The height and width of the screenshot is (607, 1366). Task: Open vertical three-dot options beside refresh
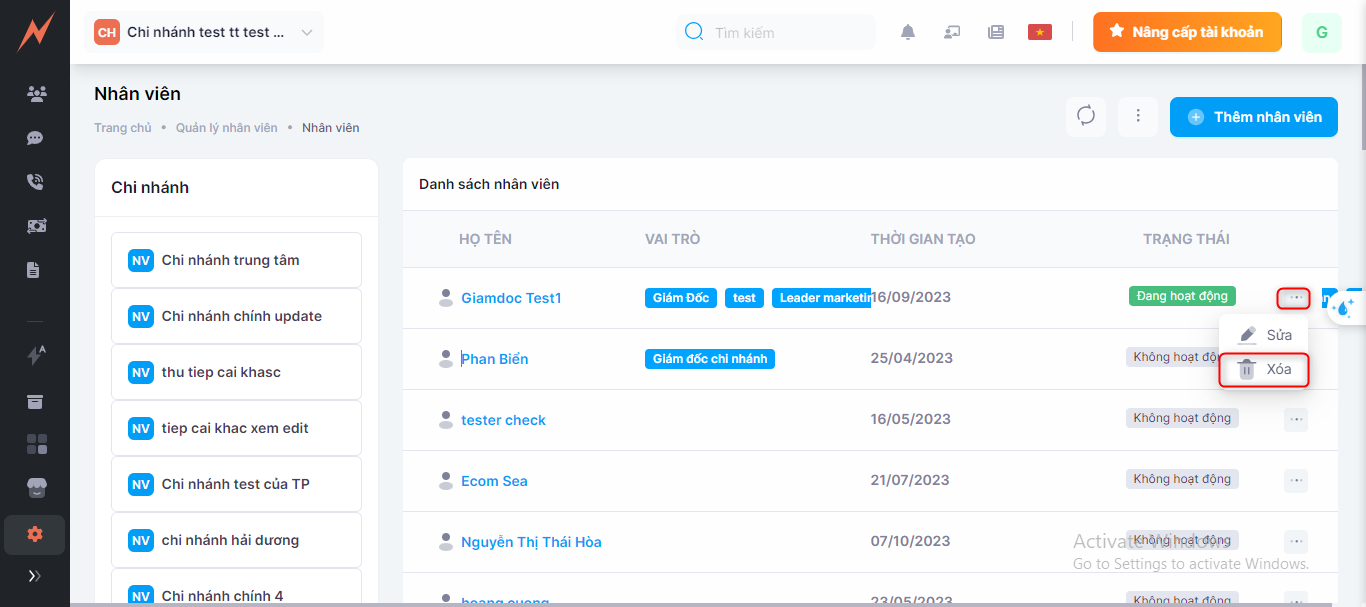(x=1138, y=116)
